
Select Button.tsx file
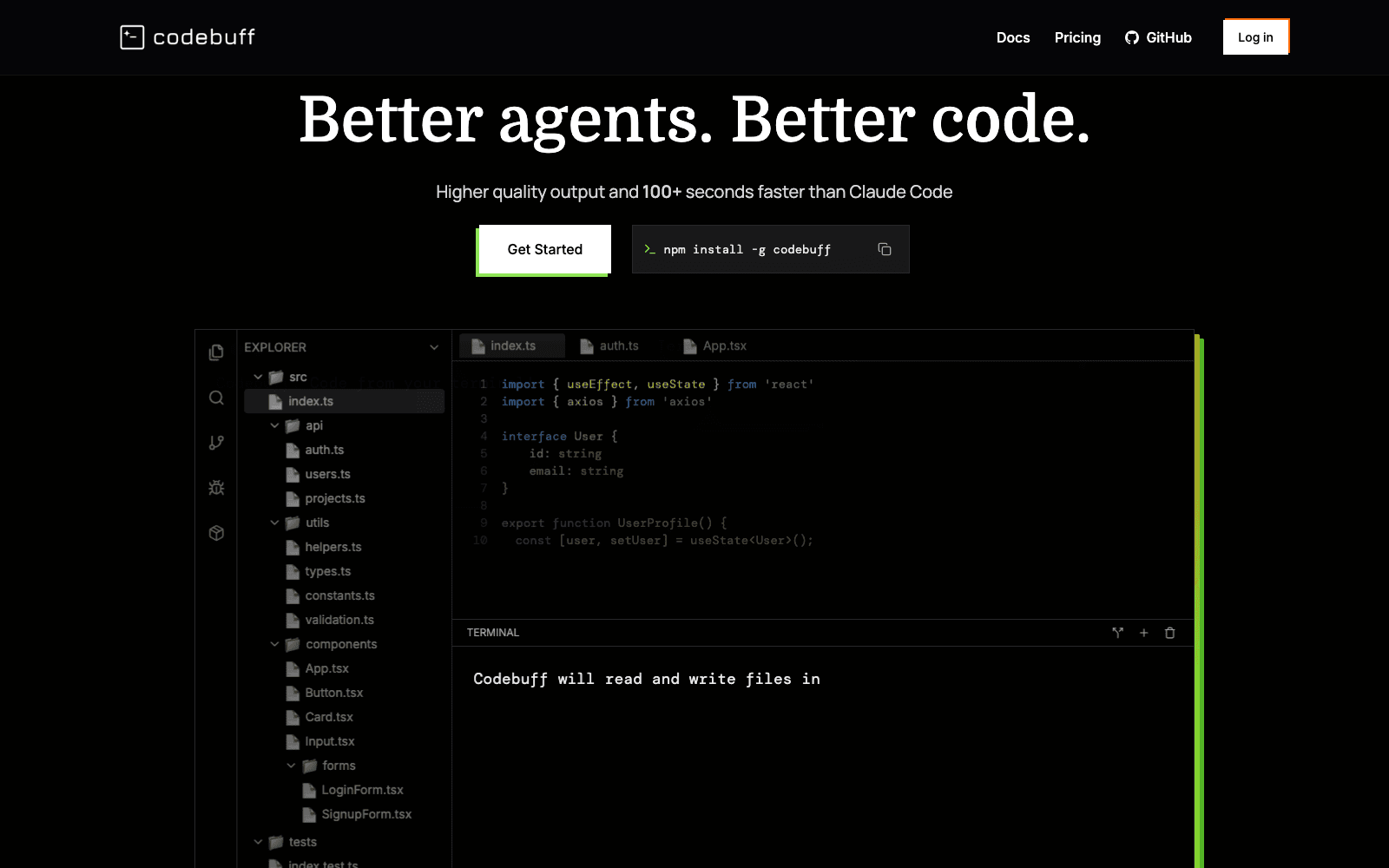pos(333,693)
